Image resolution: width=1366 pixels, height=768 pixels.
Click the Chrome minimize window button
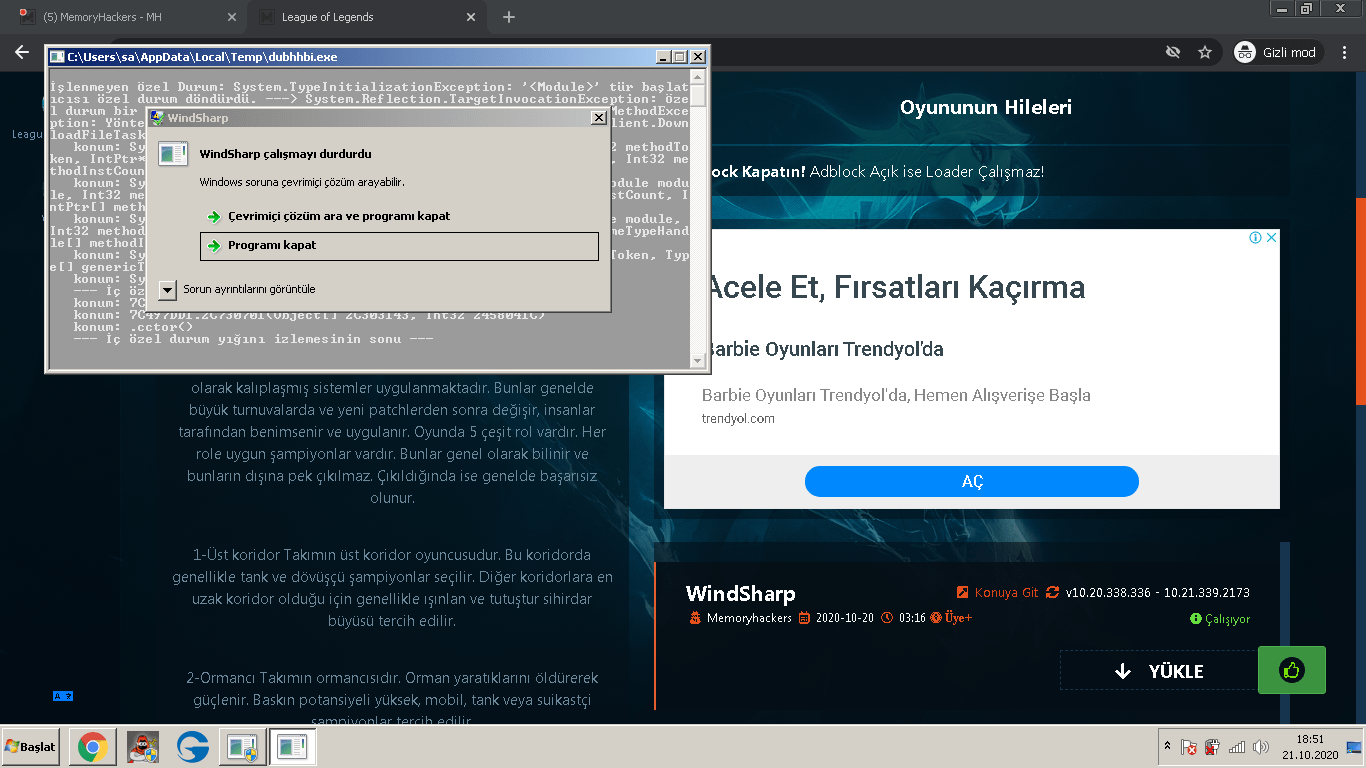pyautogui.click(x=1284, y=8)
